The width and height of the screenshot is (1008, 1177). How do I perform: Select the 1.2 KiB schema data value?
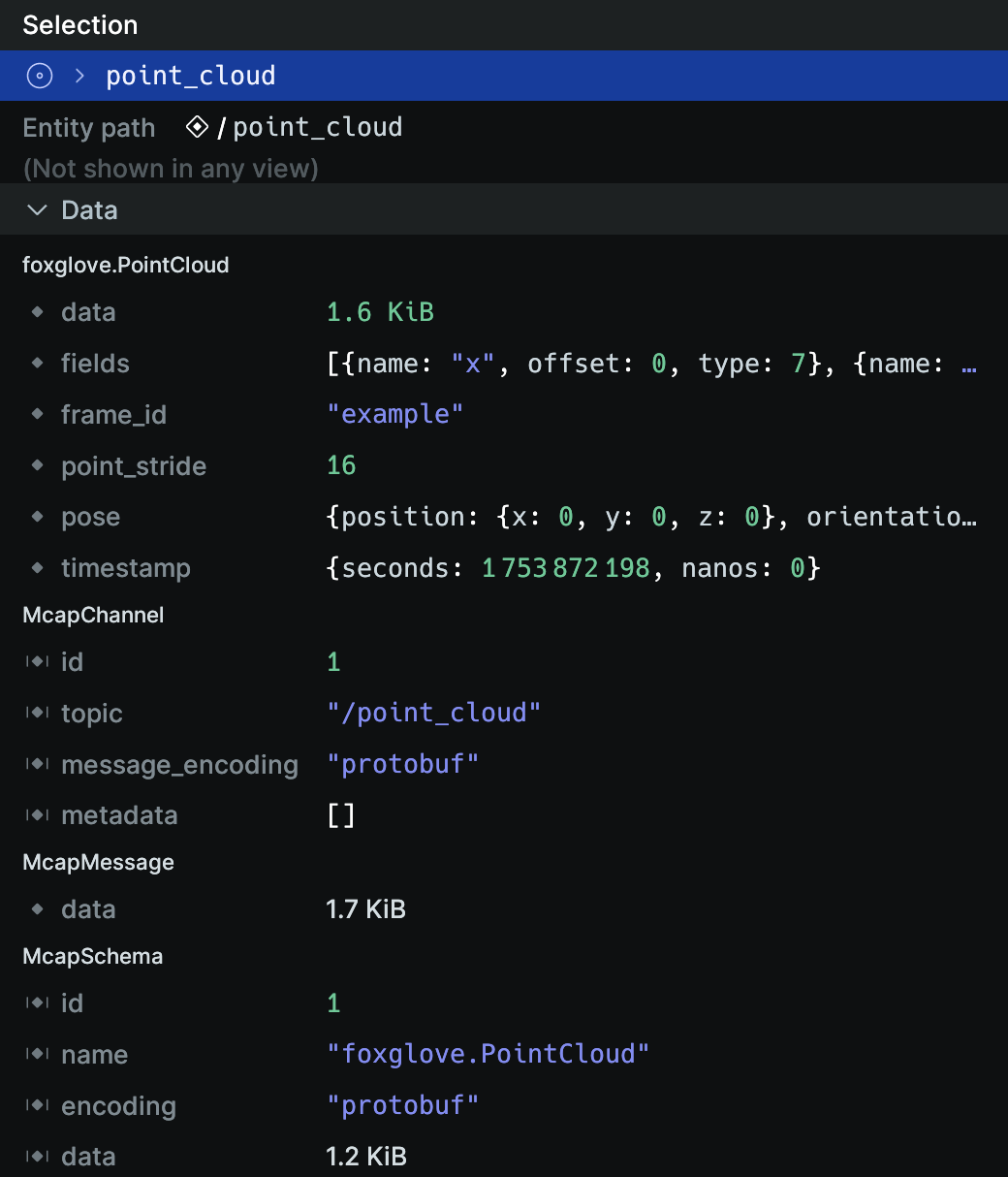pos(366,1157)
